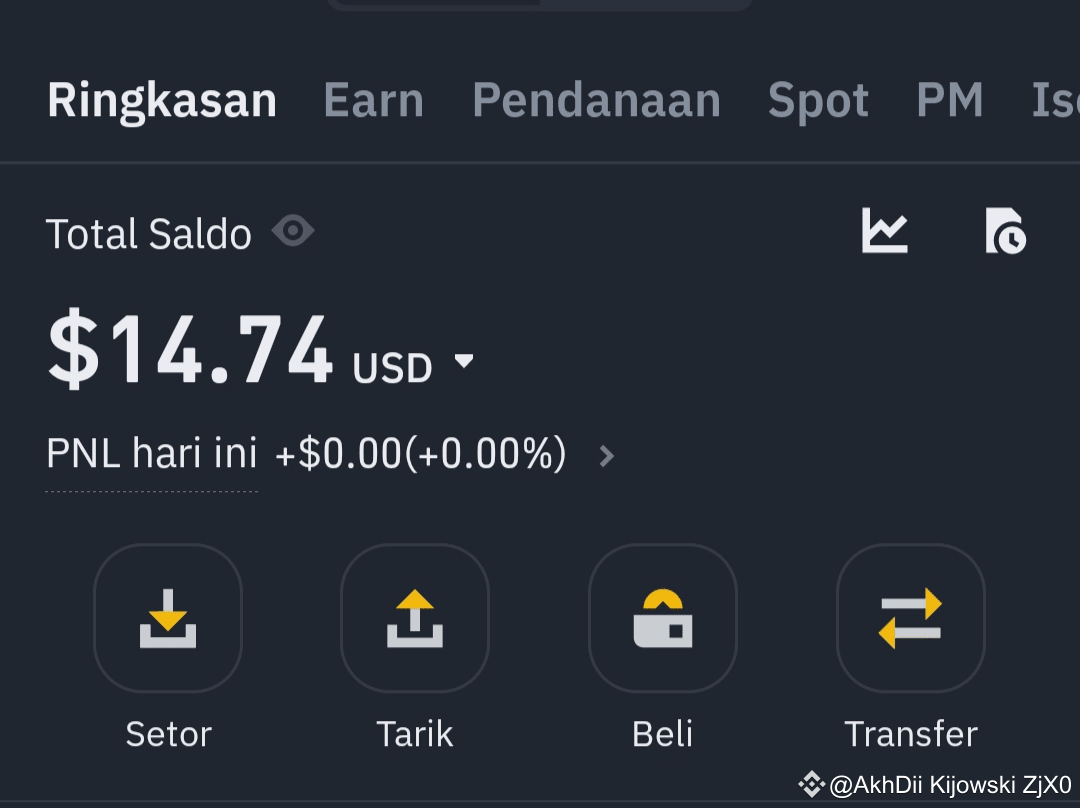1080x808 pixels.
Task: Select the Ringkasan tab
Action: (x=162, y=101)
